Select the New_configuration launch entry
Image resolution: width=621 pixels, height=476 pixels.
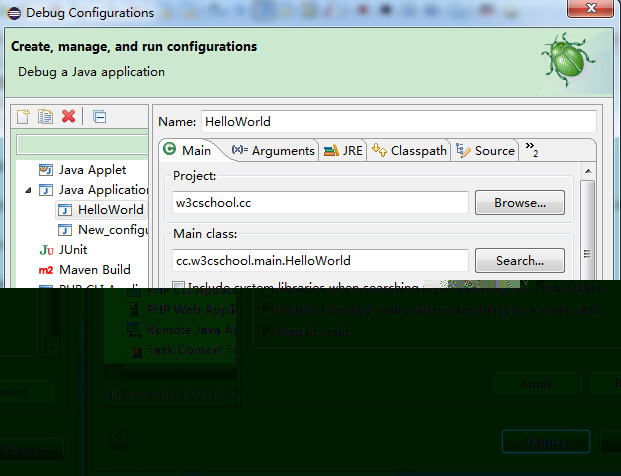point(103,230)
